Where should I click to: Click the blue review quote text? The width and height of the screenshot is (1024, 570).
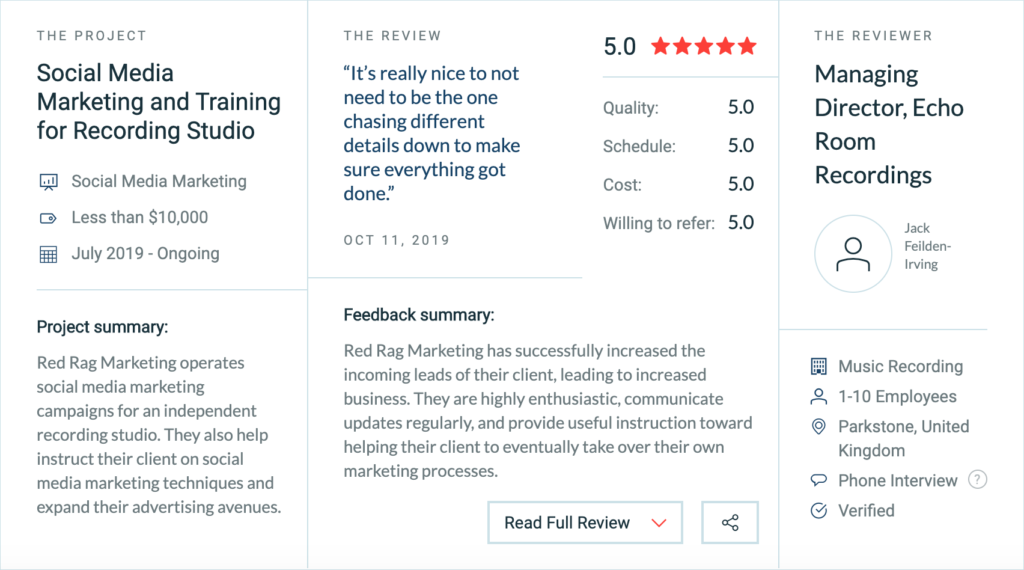pos(432,133)
